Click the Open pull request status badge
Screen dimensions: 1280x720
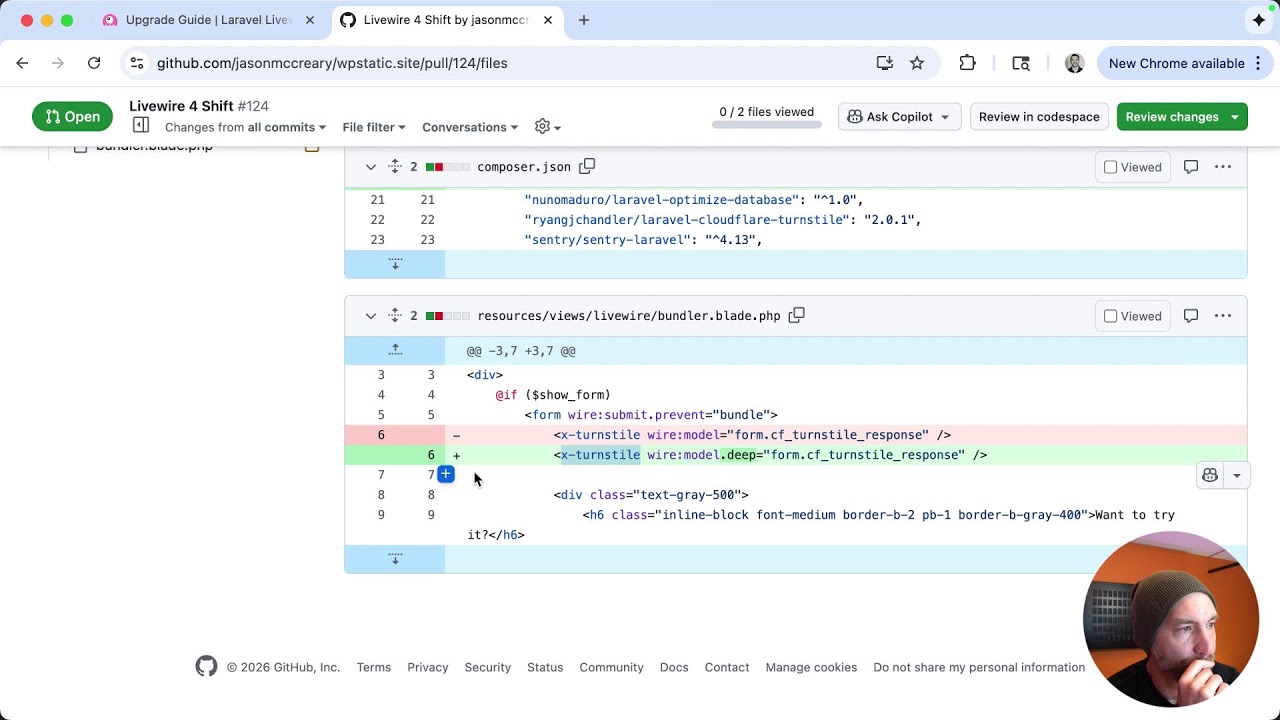point(73,117)
